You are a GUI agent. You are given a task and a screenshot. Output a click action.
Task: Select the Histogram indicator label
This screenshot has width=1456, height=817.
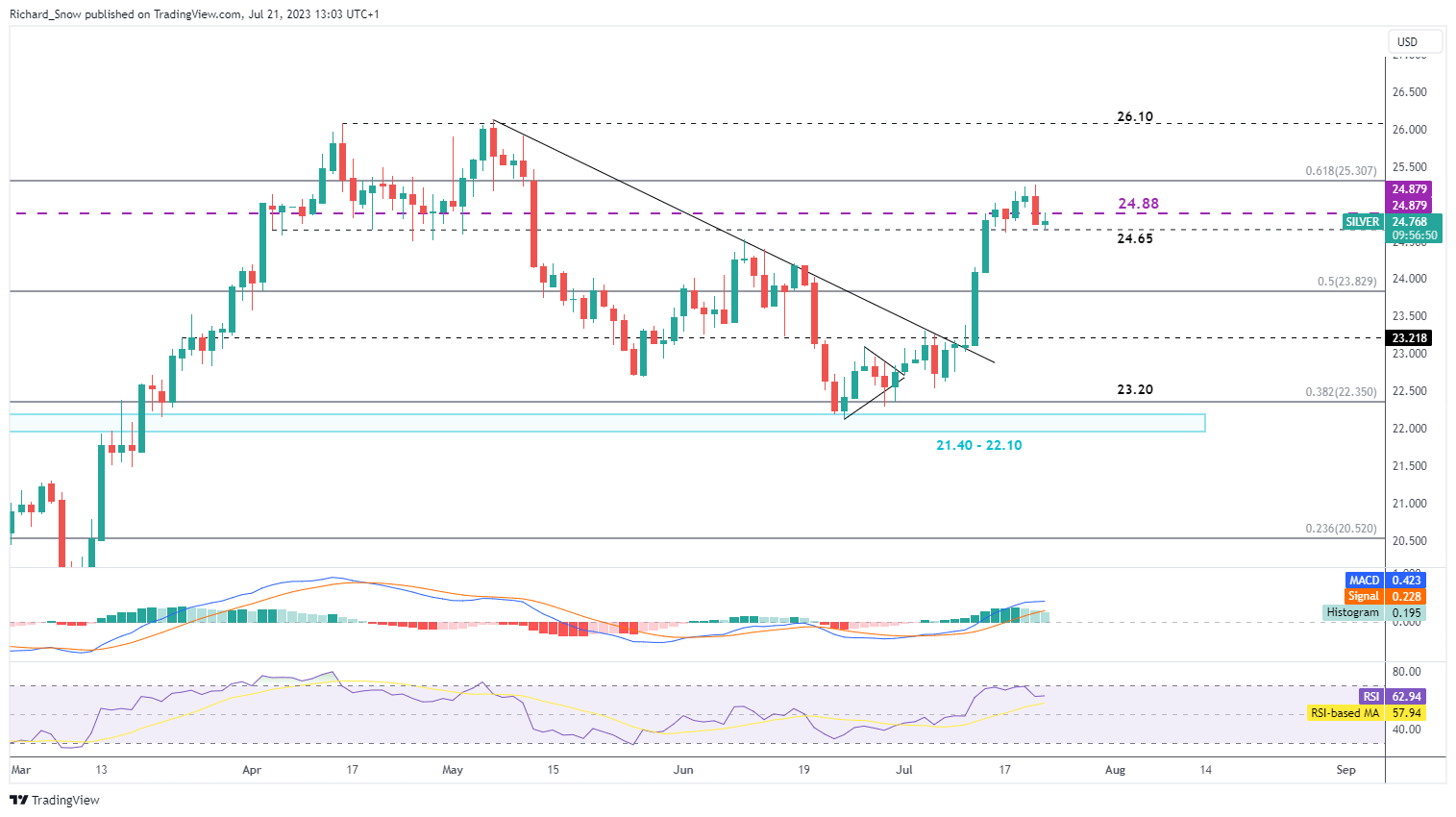pos(1353,613)
